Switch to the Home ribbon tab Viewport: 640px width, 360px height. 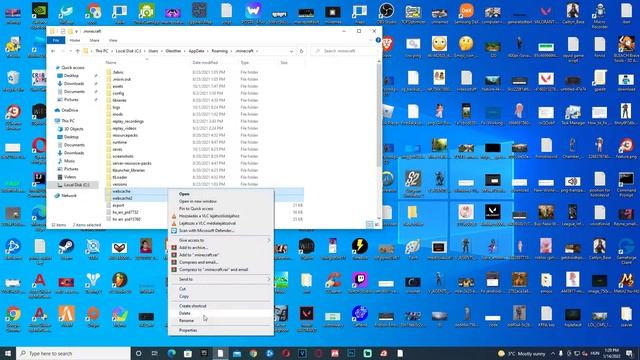tap(75, 40)
